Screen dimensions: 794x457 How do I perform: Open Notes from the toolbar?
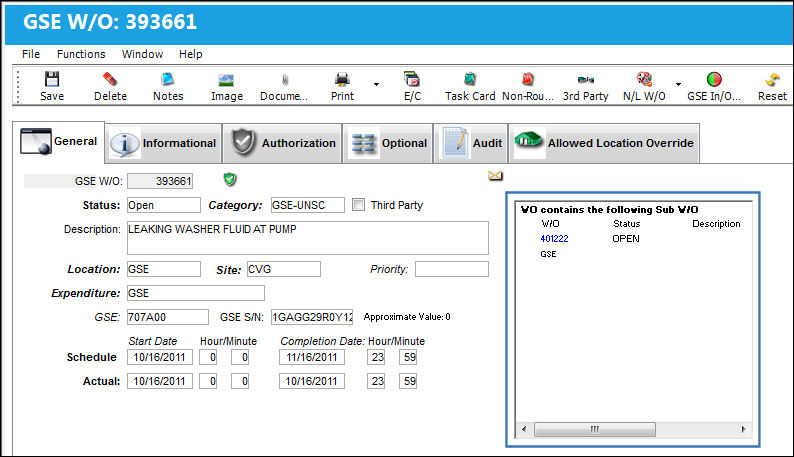(168, 80)
